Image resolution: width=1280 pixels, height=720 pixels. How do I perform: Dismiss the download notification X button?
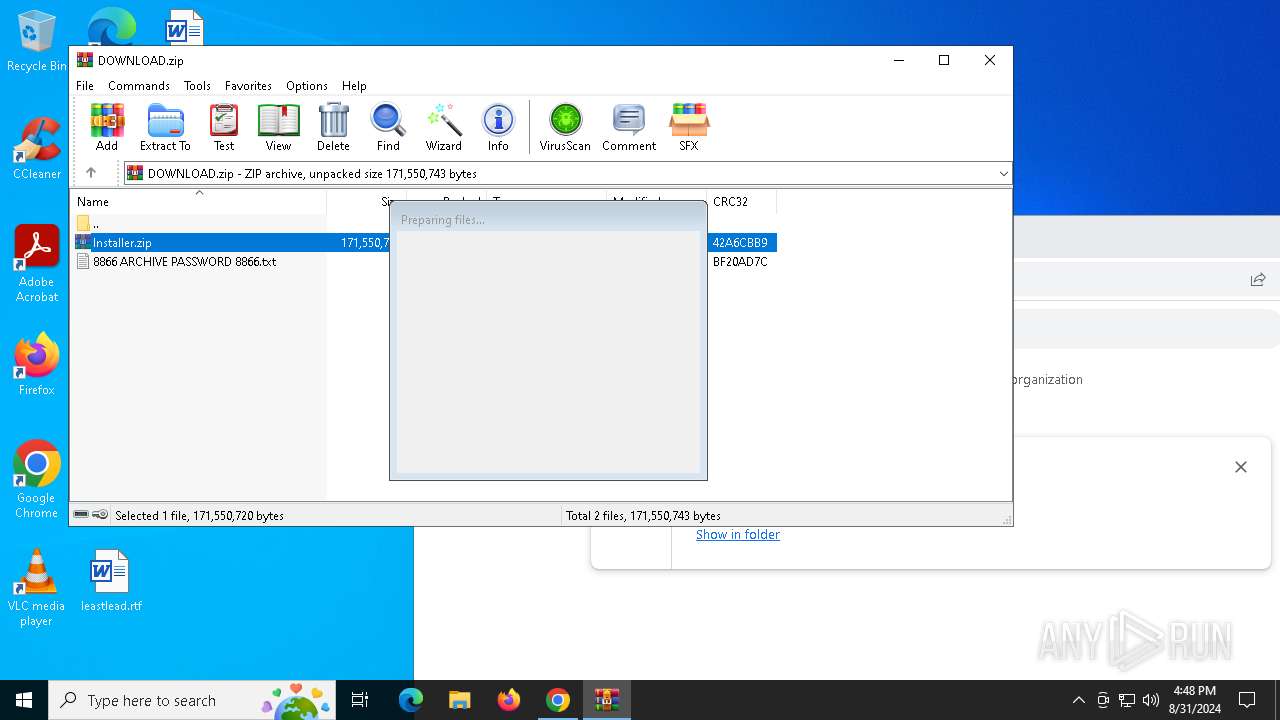(1241, 467)
